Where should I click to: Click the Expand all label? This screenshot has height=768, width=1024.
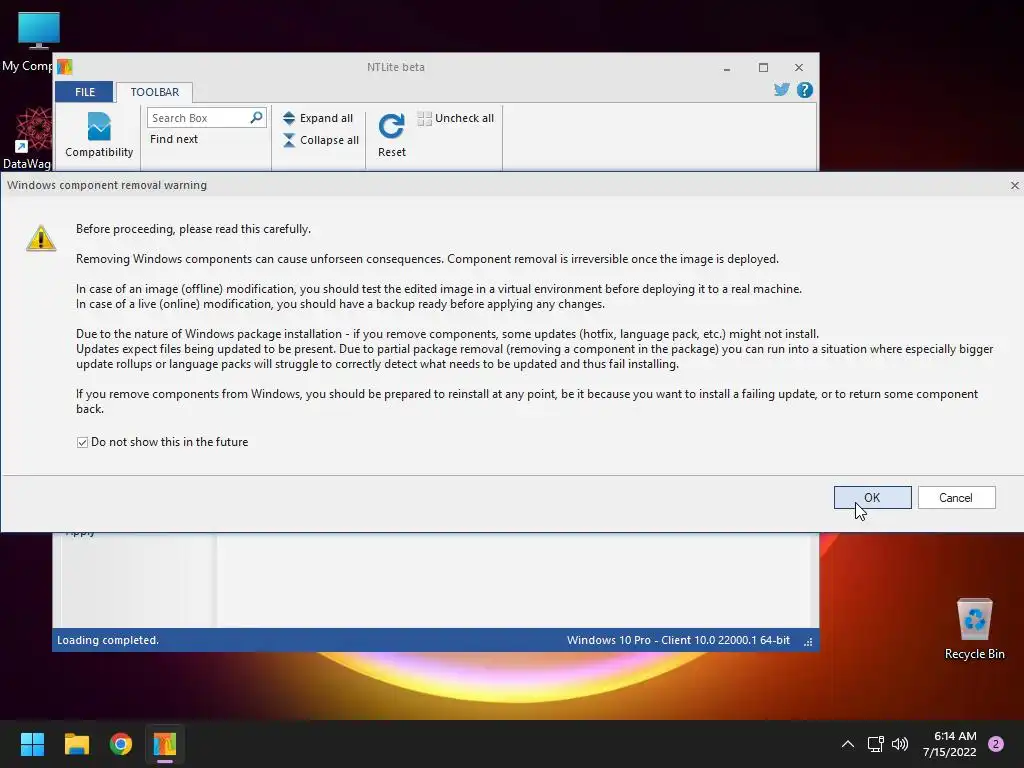click(x=327, y=118)
